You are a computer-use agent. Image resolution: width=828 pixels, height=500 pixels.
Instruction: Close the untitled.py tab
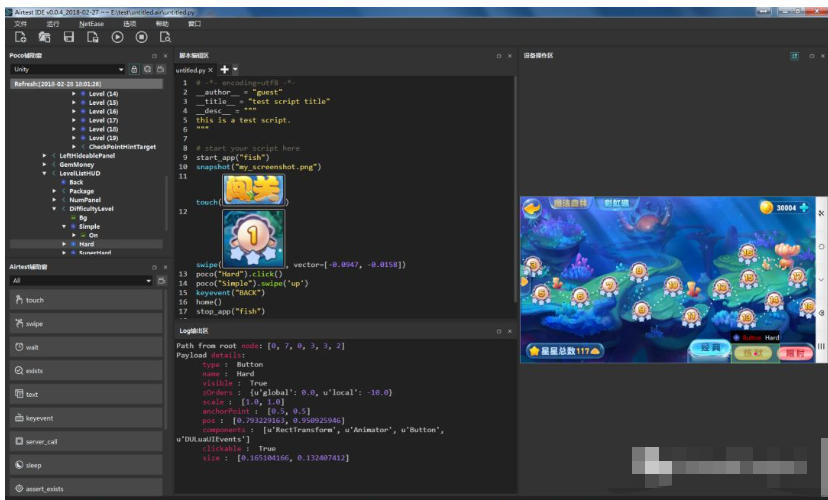(x=210, y=70)
